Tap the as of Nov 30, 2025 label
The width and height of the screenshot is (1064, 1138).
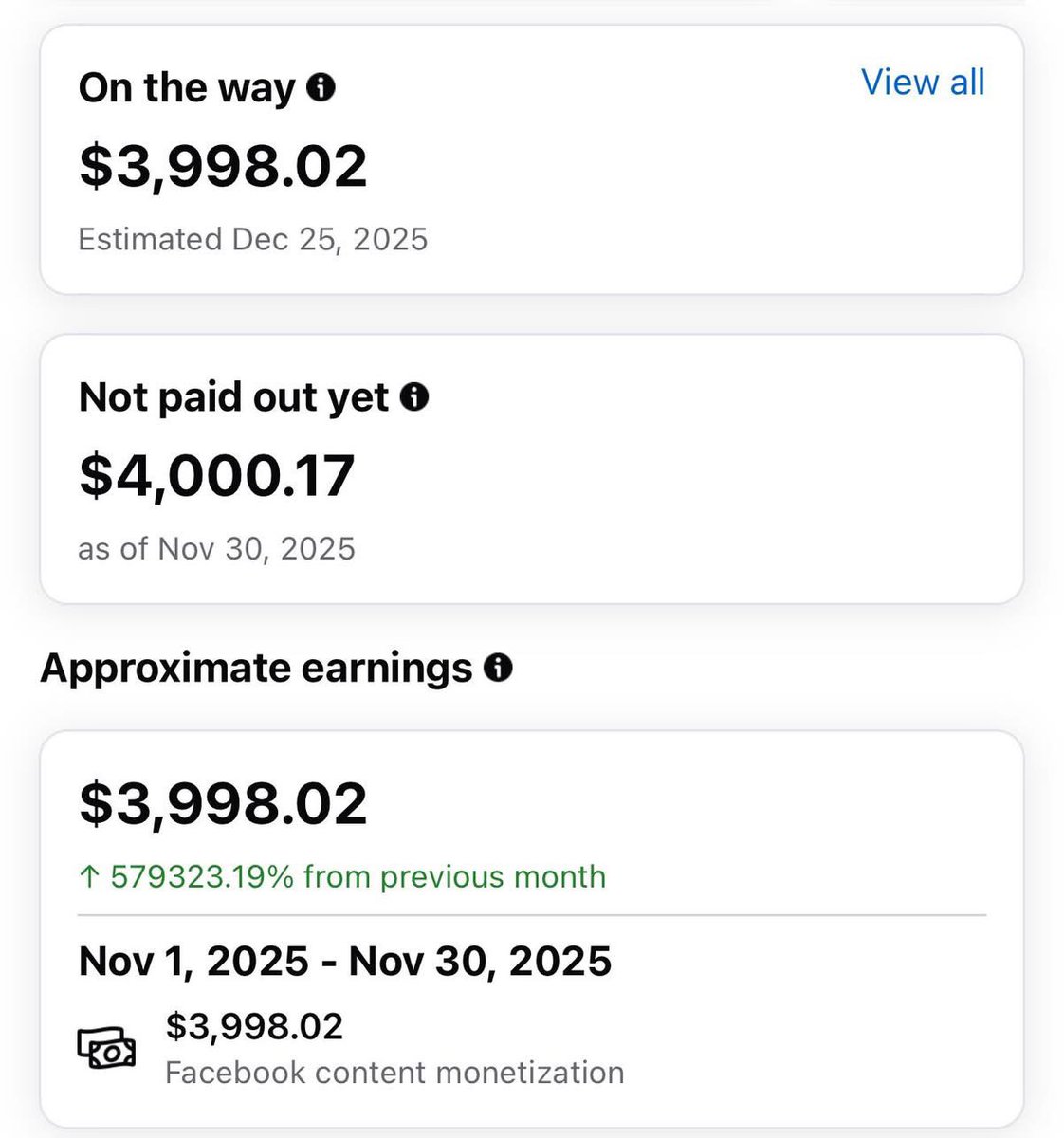pos(216,549)
